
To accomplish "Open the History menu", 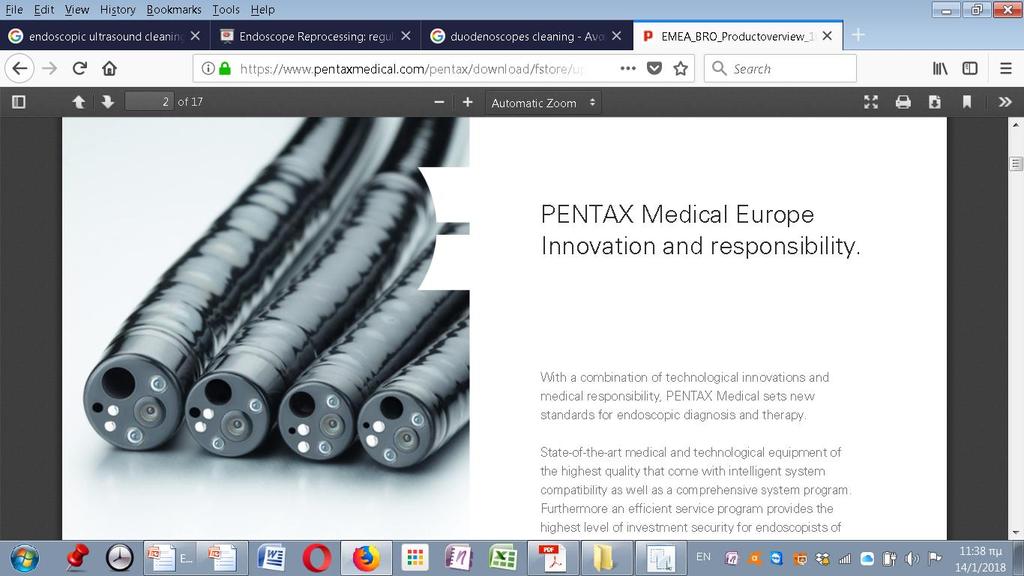I will pos(118,9).
